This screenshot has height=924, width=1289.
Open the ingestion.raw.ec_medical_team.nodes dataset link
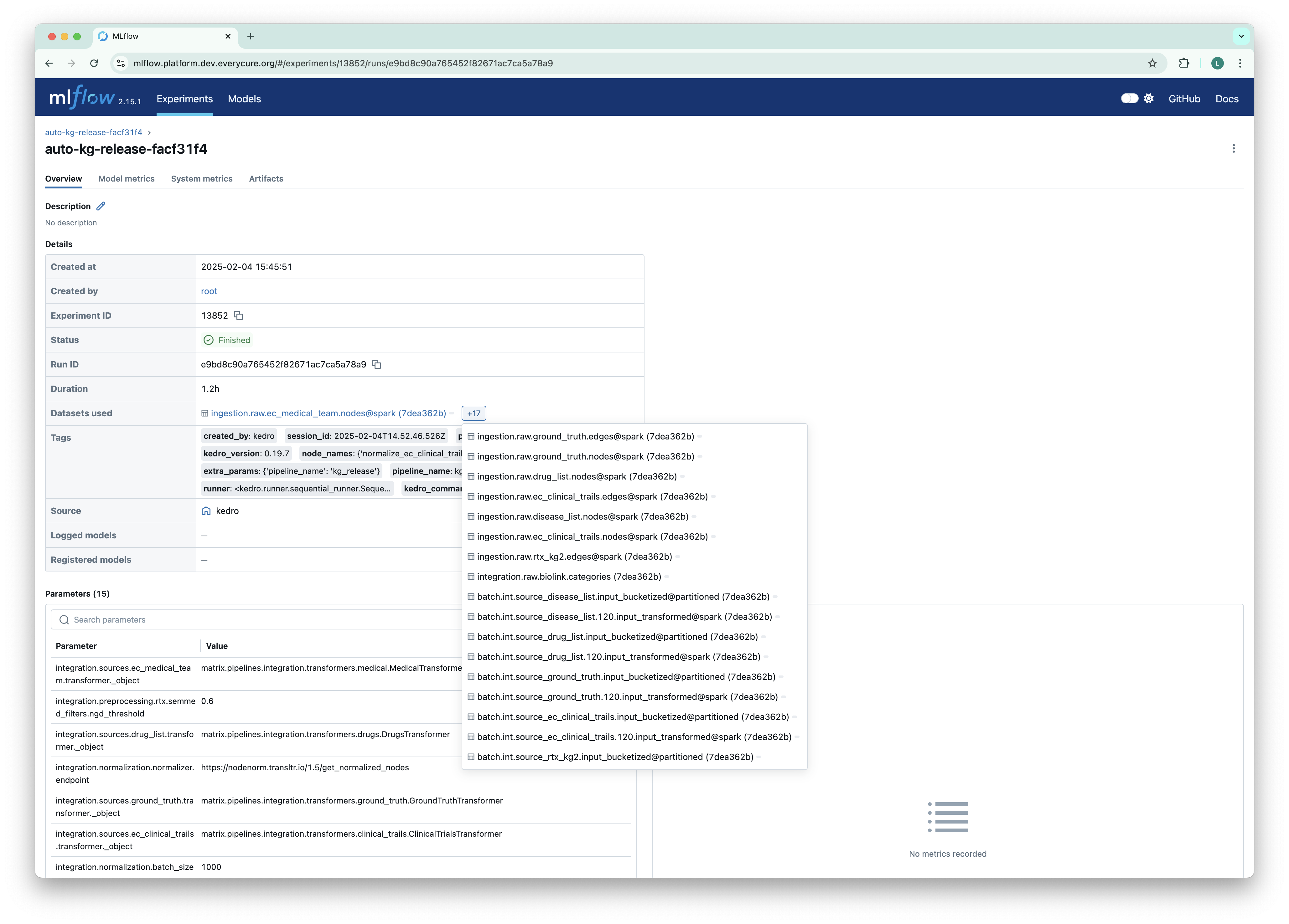(328, 413)
